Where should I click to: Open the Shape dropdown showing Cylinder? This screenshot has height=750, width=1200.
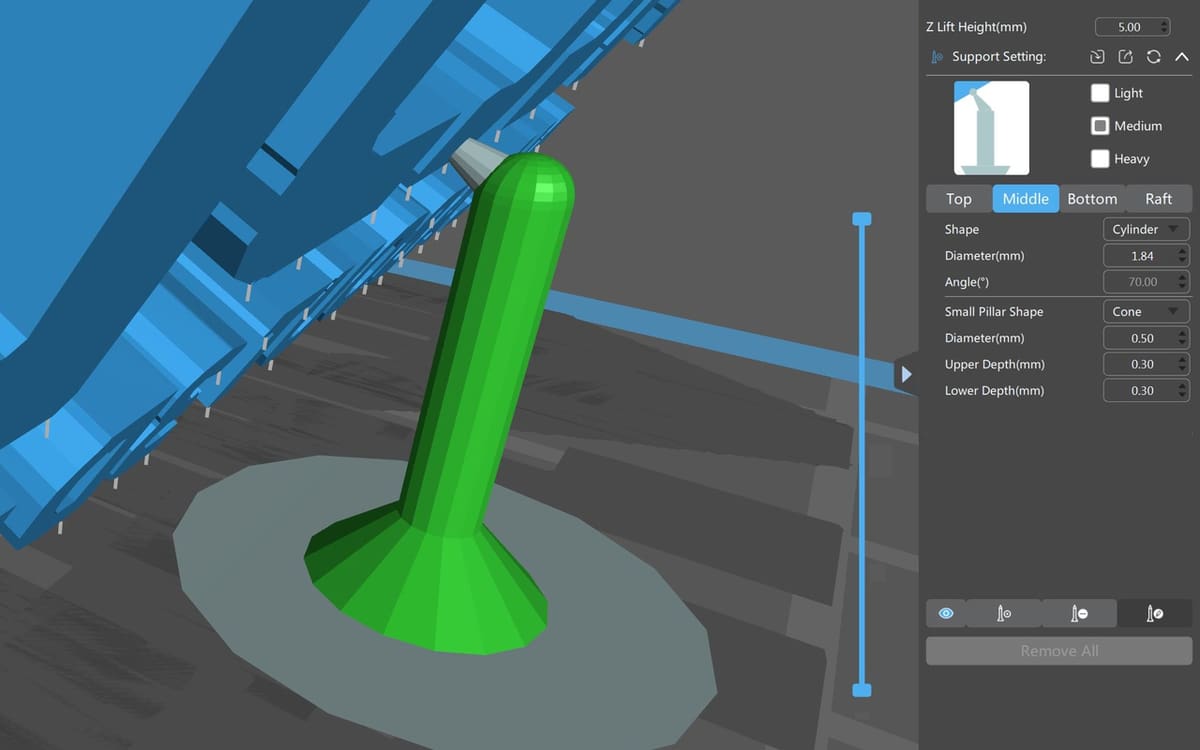(x=1145, y=230)
